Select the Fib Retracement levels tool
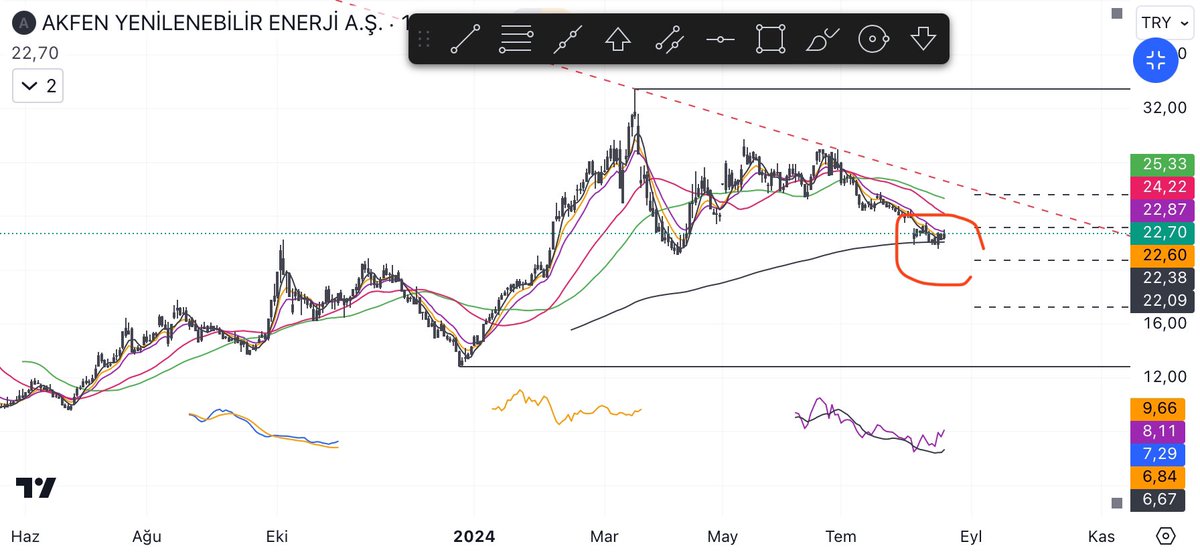Image resolution: width=1200 pixels, height=554 pixels. [x=517, y=40]
